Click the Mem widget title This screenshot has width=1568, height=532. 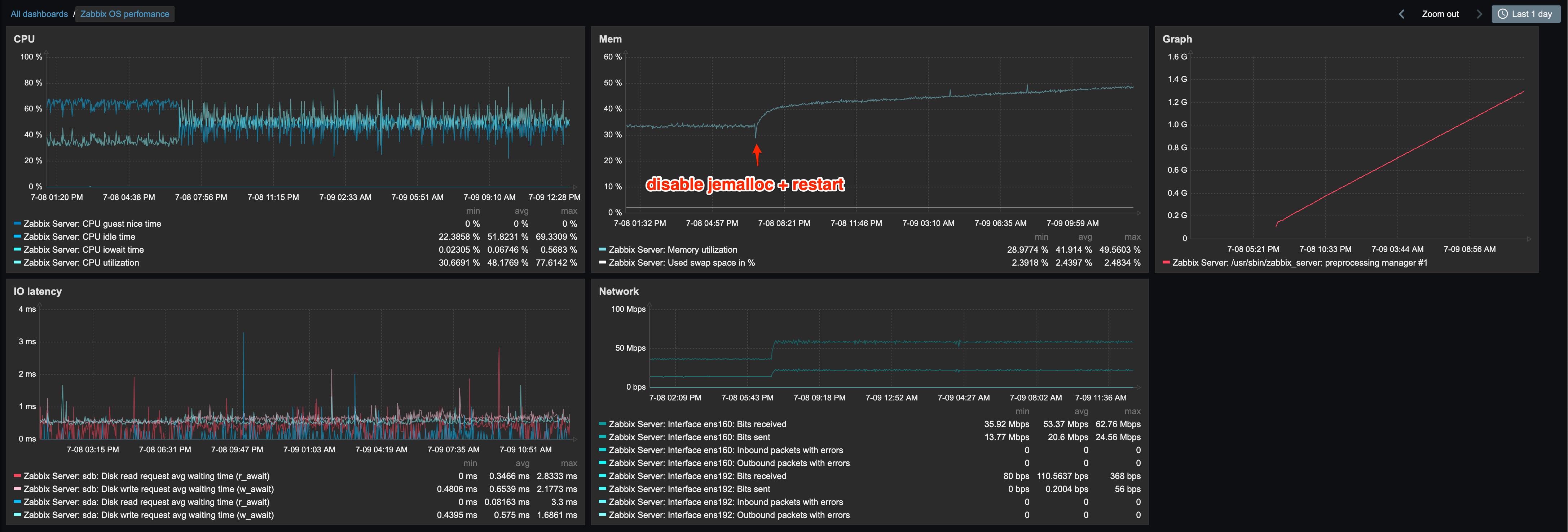[x=610, y=39]
